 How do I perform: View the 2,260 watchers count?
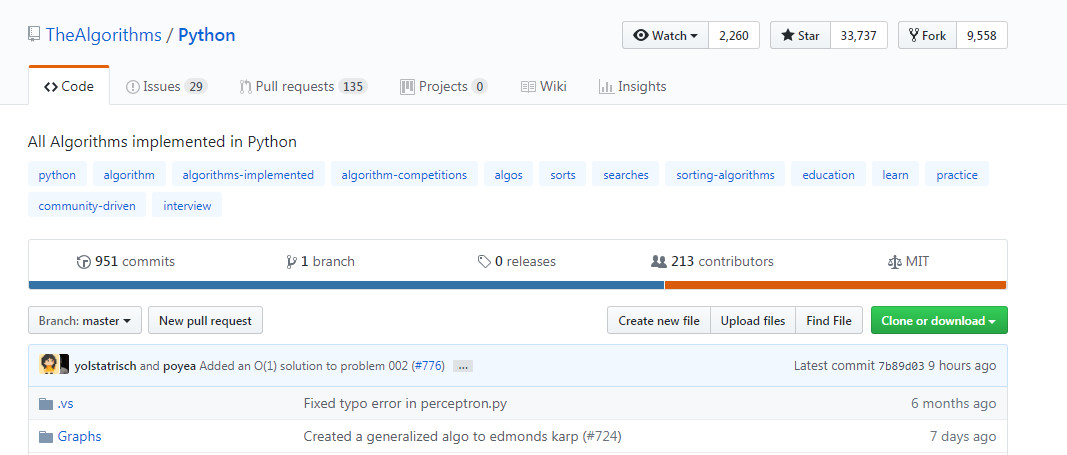tap(734, 35)
